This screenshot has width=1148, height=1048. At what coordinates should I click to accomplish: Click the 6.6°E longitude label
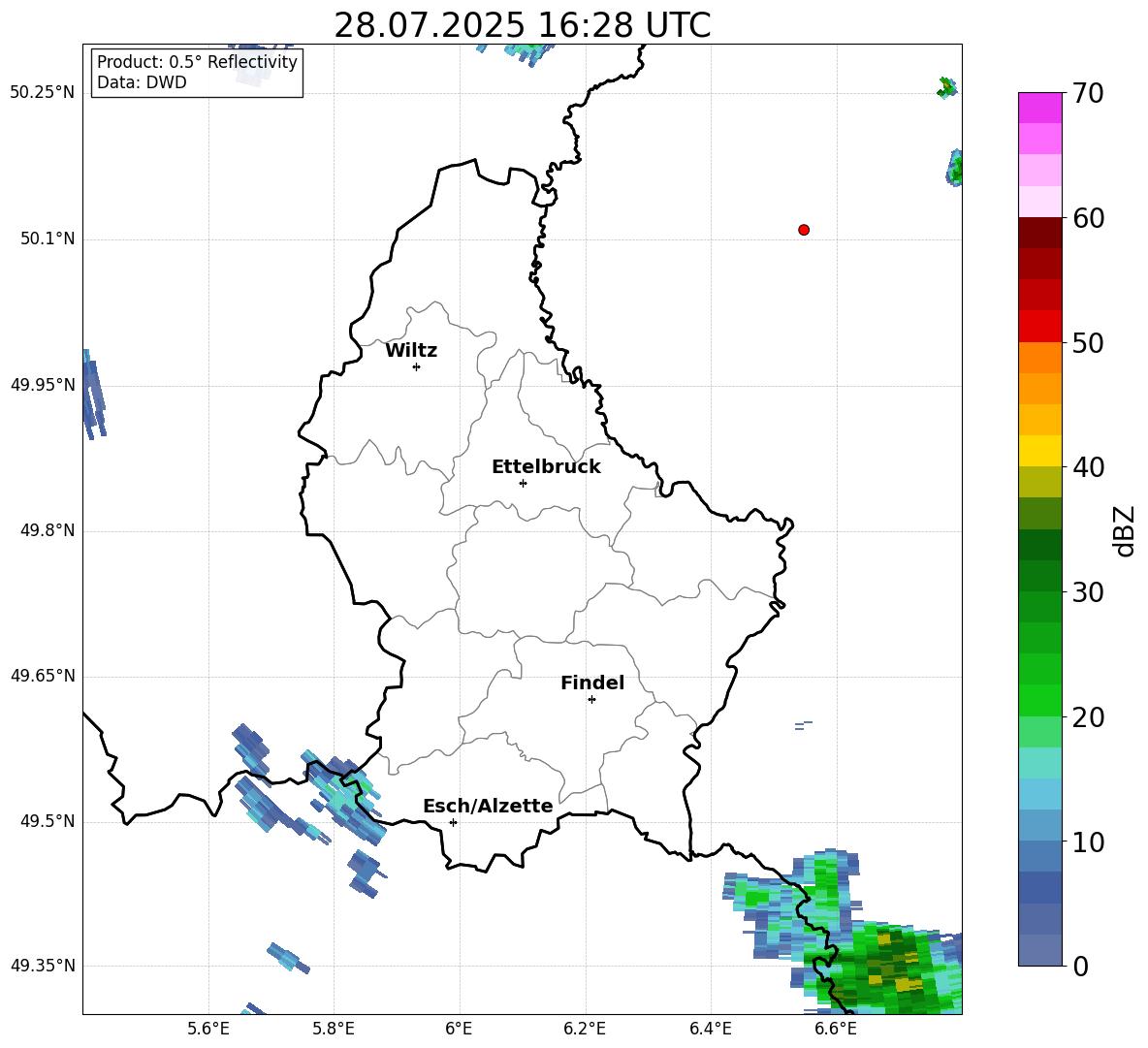[x=836, y=1029]
